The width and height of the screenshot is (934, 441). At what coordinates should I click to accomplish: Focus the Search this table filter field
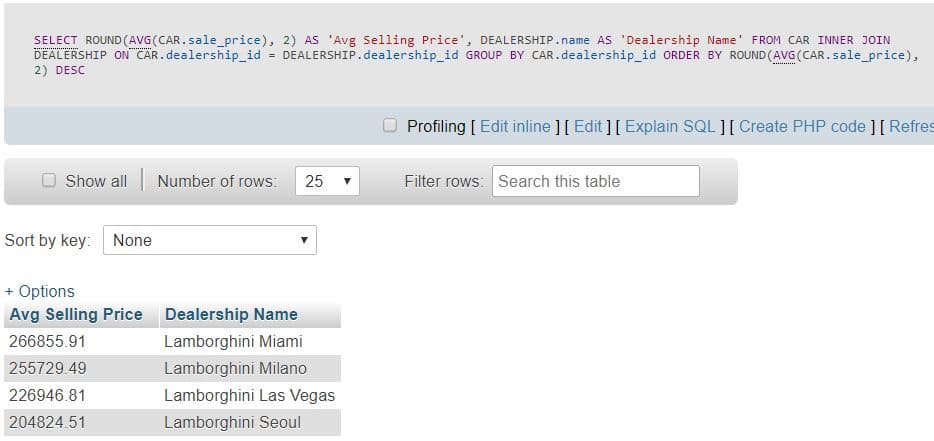(596, 181)
